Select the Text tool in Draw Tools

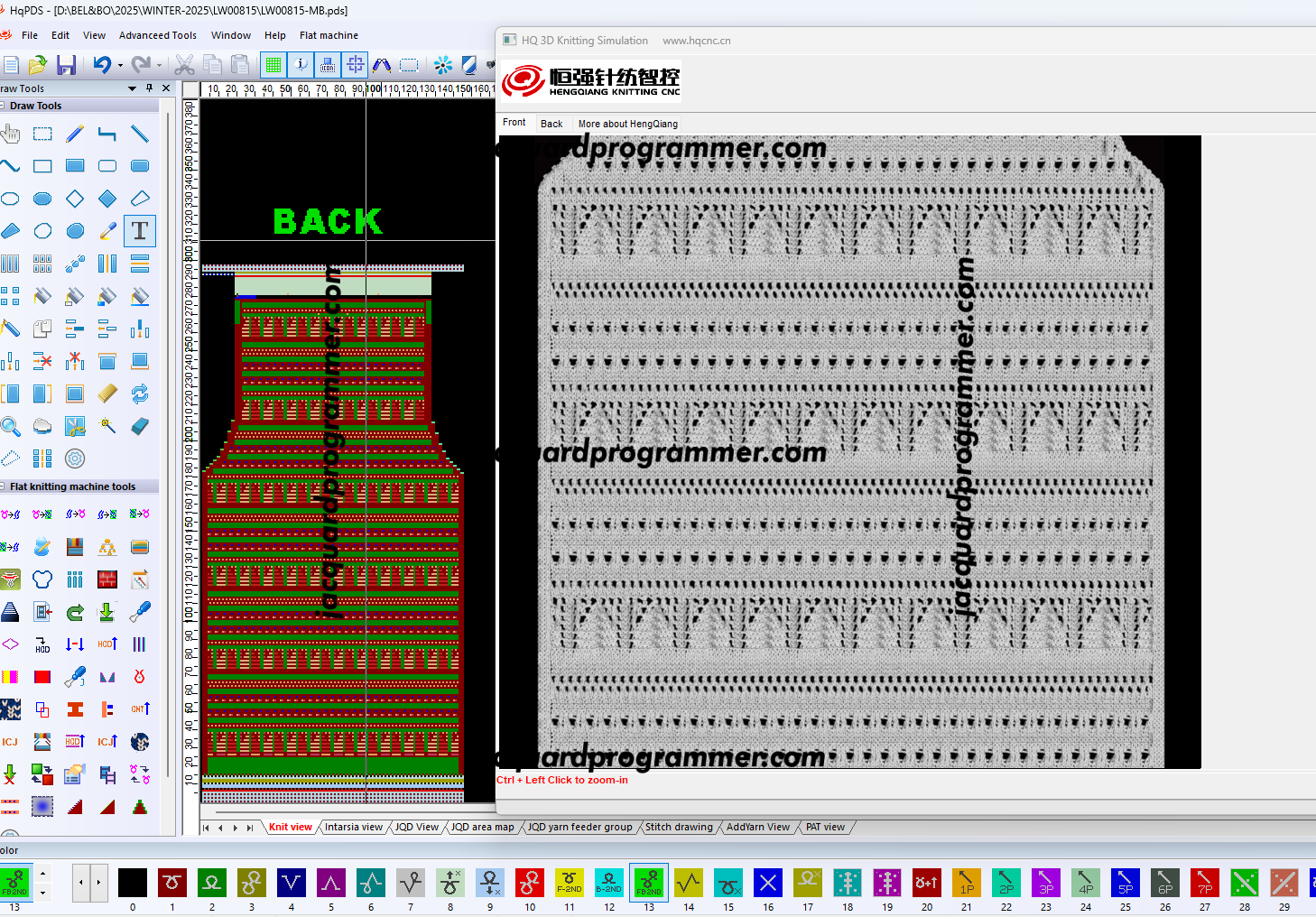pos(140,231)
